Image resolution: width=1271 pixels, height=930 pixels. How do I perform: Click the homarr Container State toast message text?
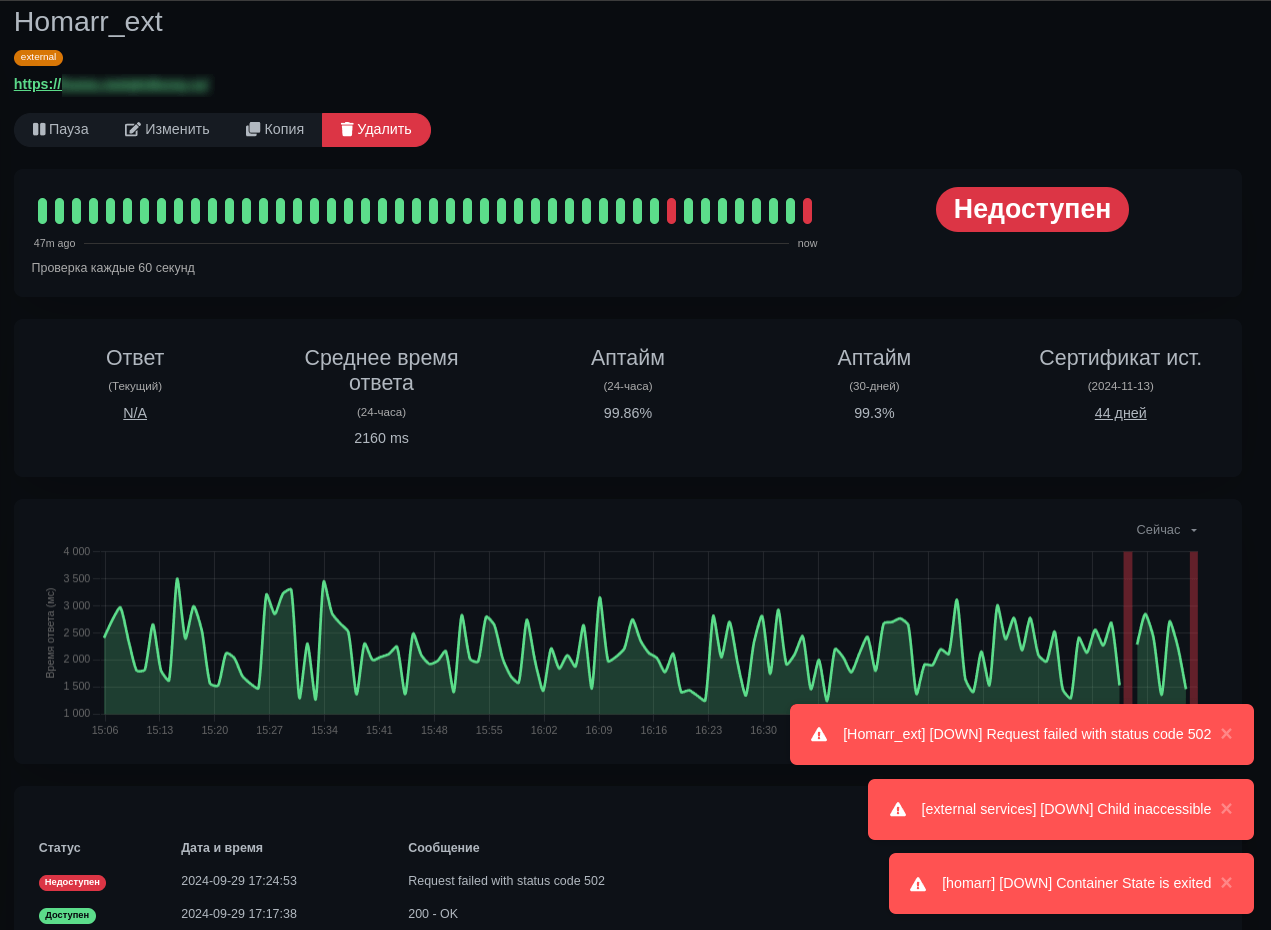point(1076,883)
